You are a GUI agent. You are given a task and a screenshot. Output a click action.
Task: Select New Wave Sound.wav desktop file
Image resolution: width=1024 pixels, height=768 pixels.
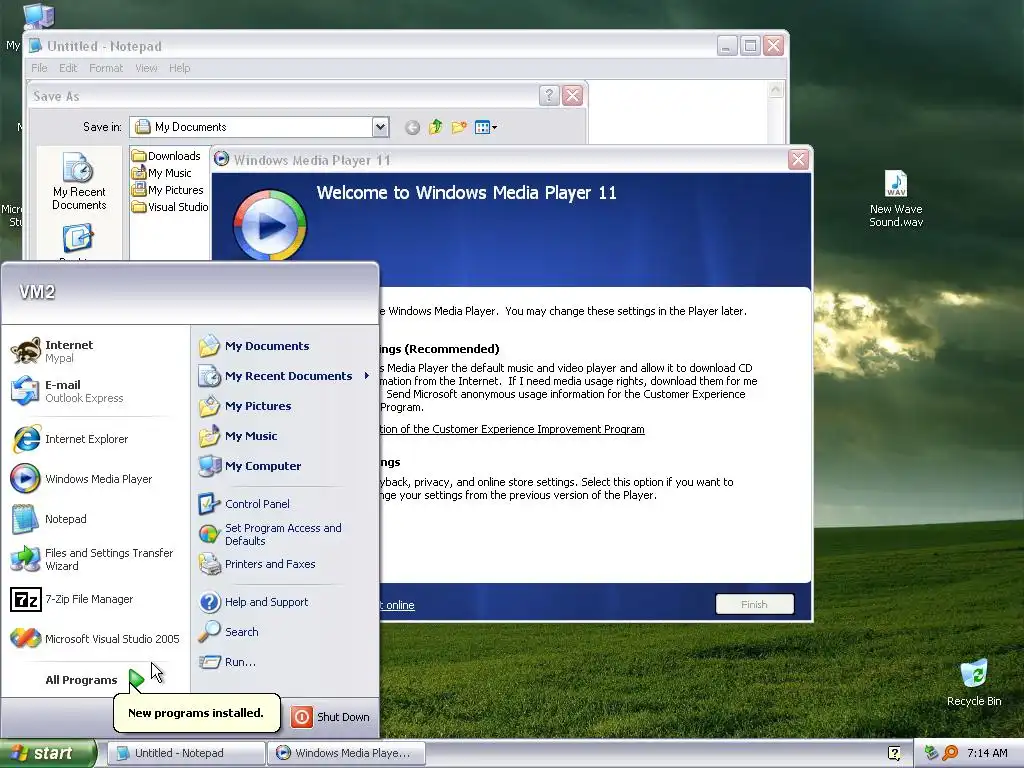pyautogui.click(x=896, y=198)
